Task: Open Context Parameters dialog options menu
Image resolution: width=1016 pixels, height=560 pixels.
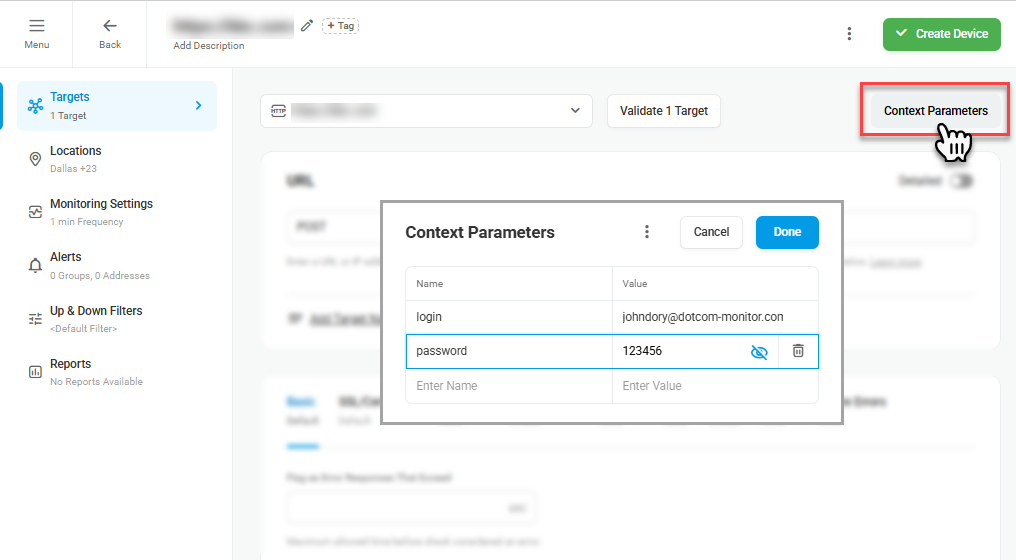Action: pyautogui.click(x=647, y=232)
